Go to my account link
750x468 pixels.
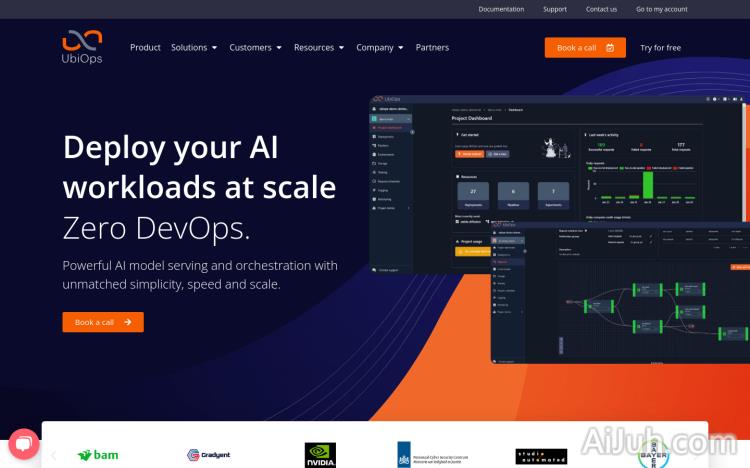[x=662, y=9]
